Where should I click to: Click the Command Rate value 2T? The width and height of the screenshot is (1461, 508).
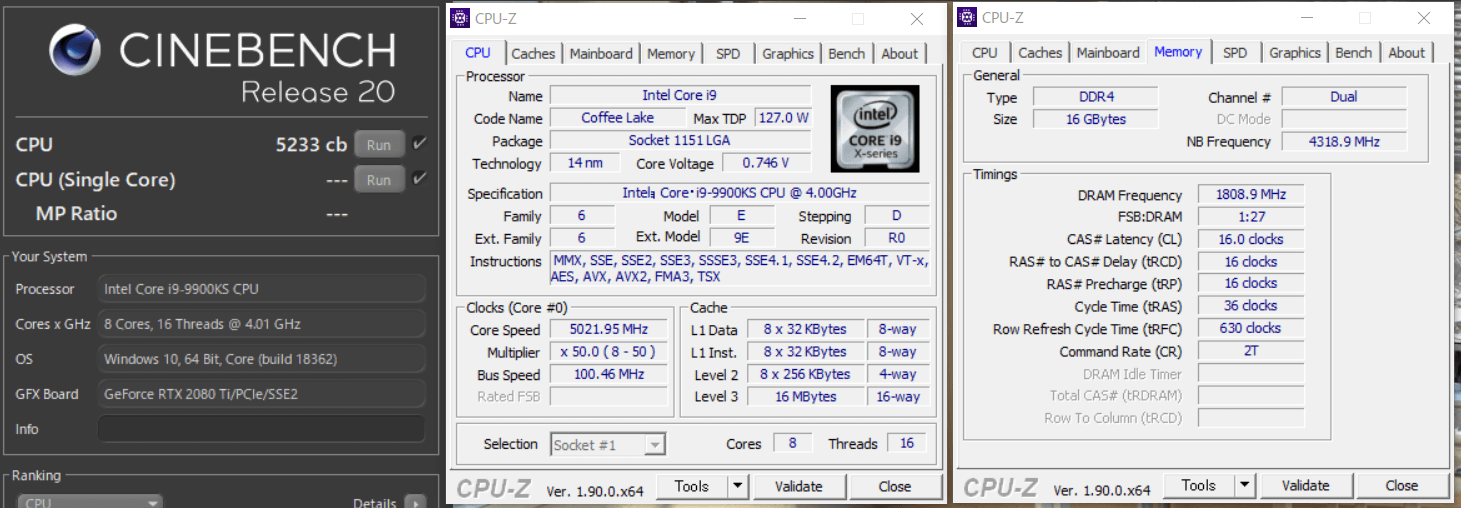pyautogui.click(x=1250, y=351)
